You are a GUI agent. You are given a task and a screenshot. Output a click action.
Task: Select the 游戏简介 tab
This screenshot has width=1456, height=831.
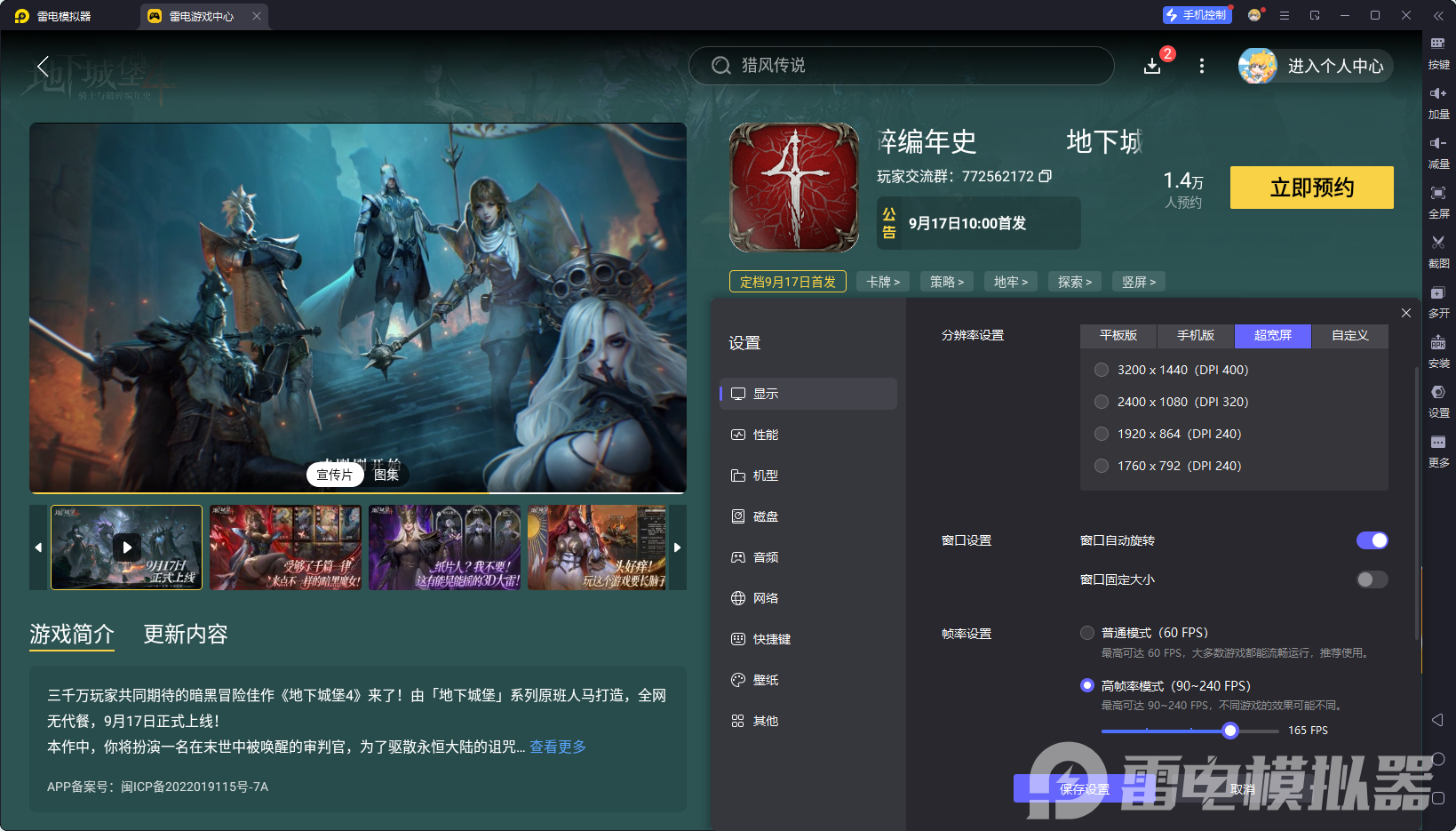click(x=72, y=634)
